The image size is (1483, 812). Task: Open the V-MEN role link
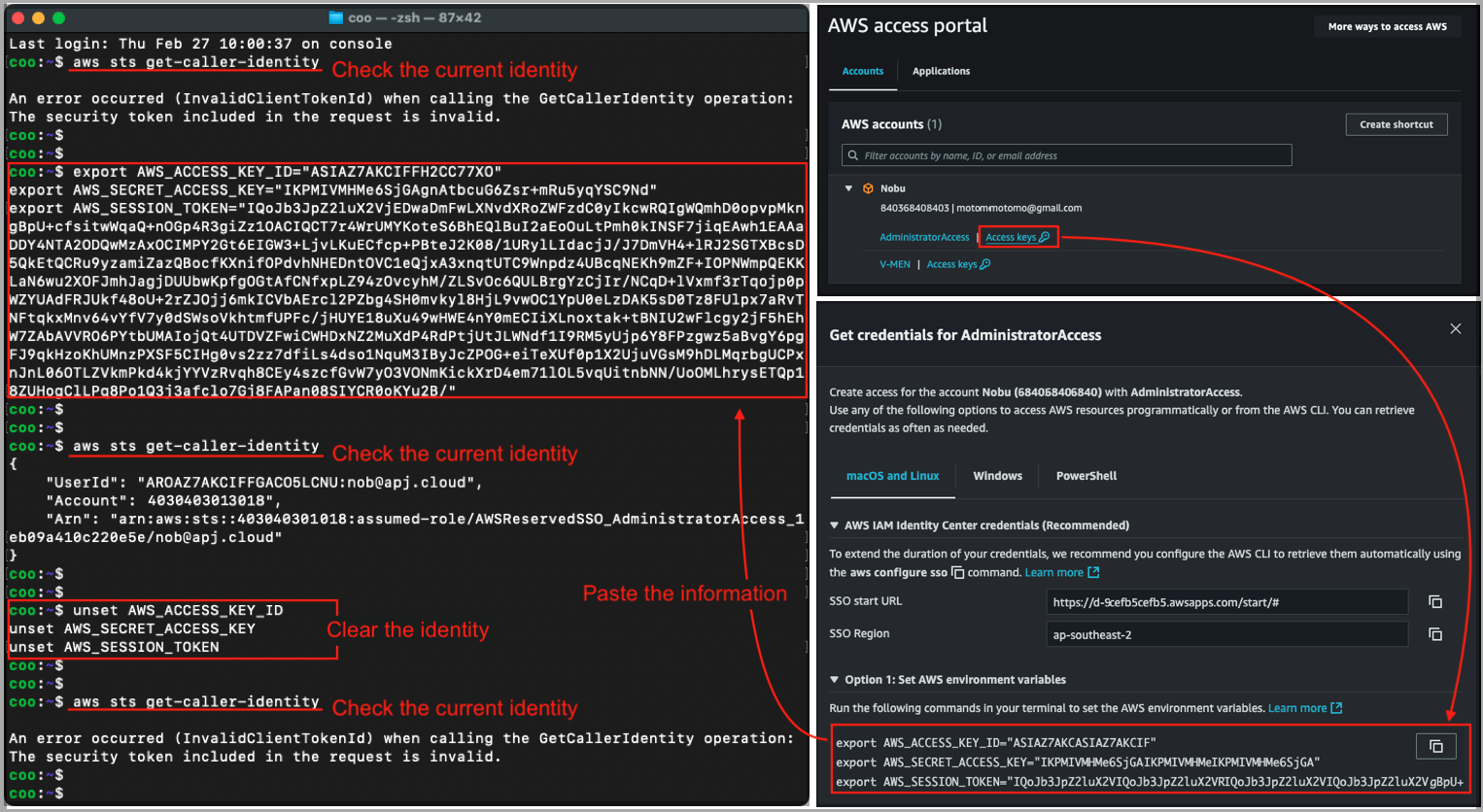(x=894, y=264)
